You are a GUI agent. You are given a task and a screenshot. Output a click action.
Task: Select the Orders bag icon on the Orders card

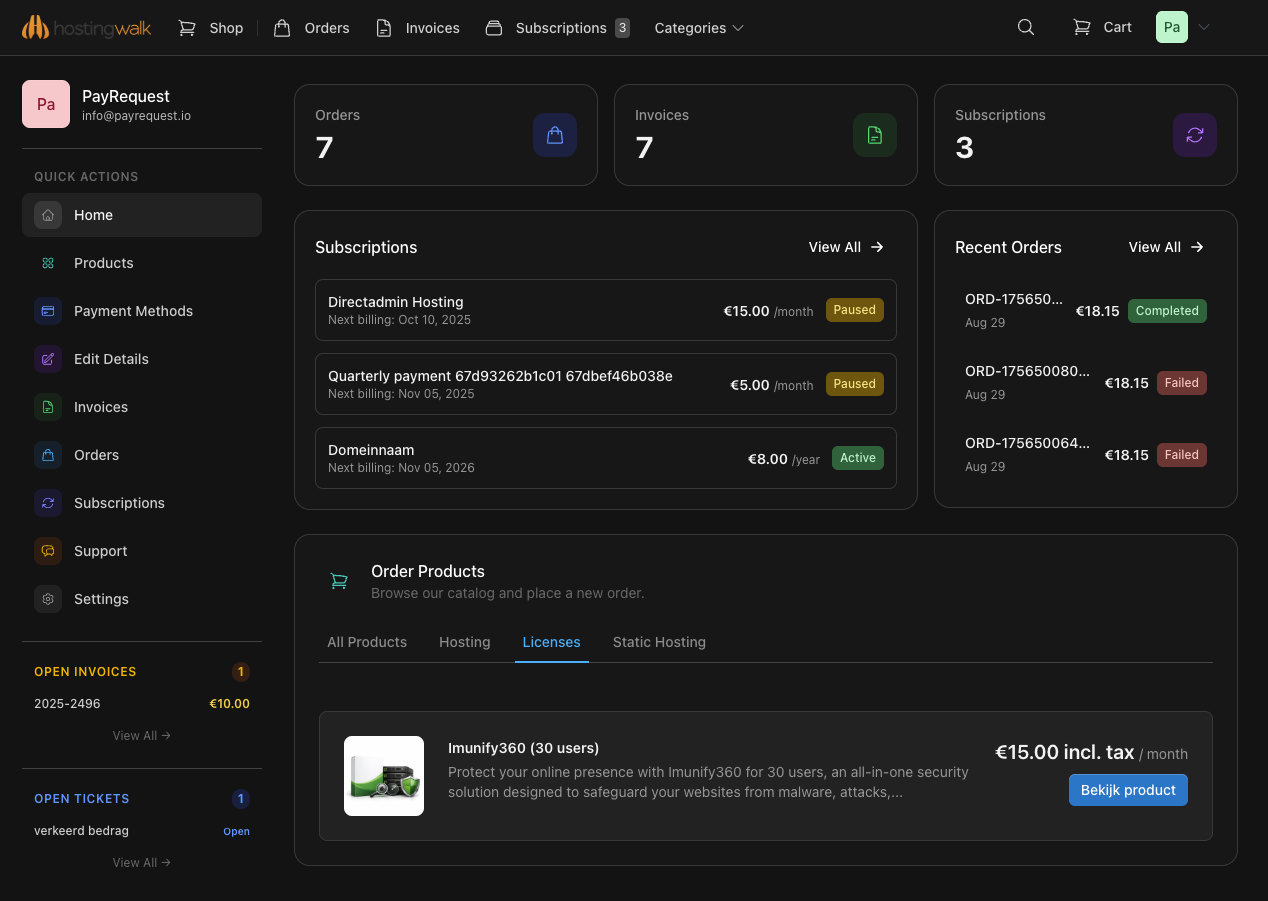coord(555,134)
